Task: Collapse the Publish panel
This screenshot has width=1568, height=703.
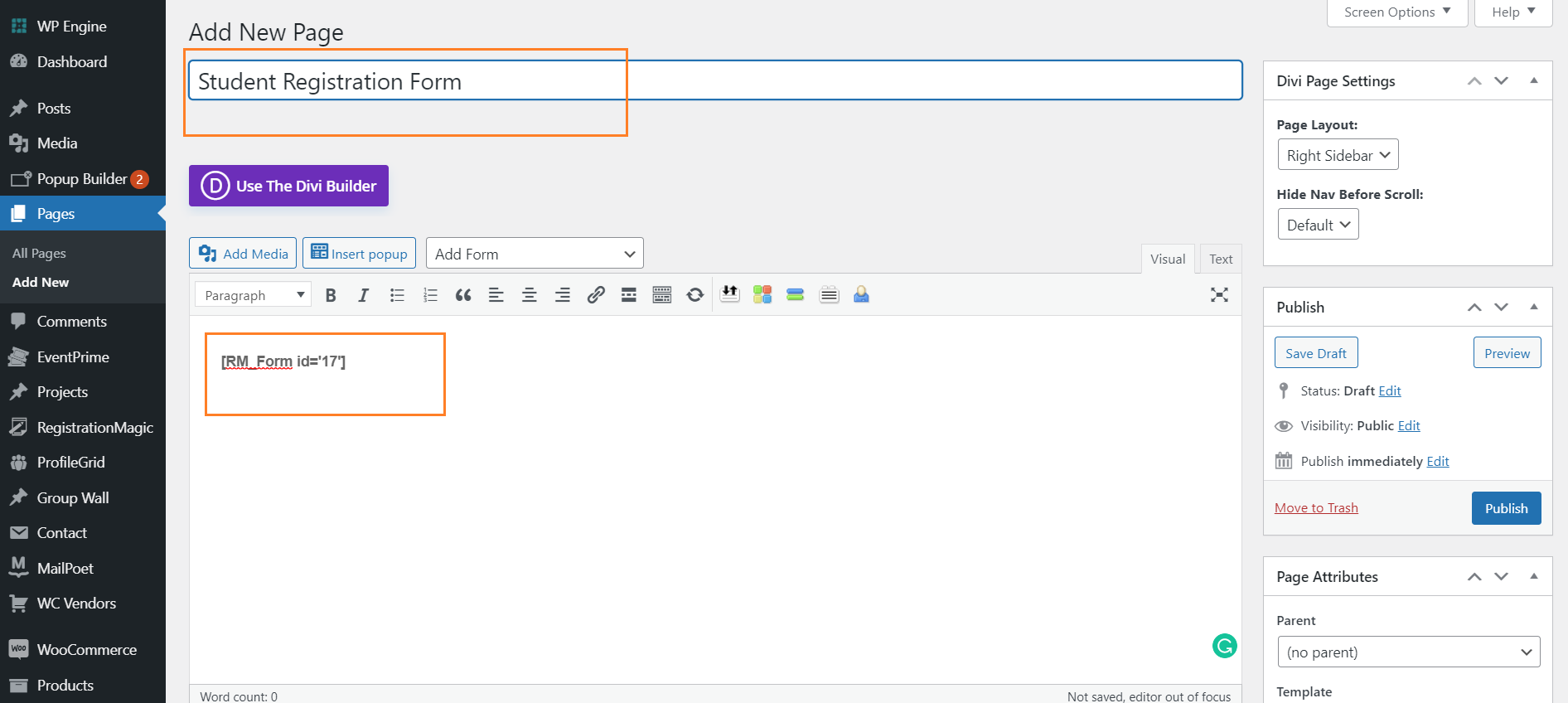Action: point(1533,307)
